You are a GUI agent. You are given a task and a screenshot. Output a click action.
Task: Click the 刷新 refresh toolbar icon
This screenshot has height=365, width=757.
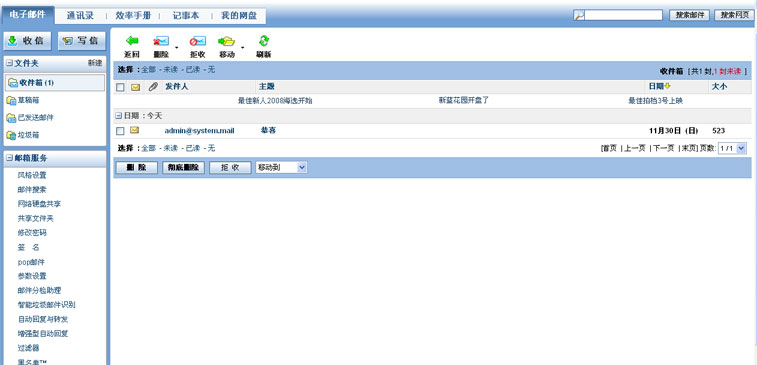tap(264, 41)
